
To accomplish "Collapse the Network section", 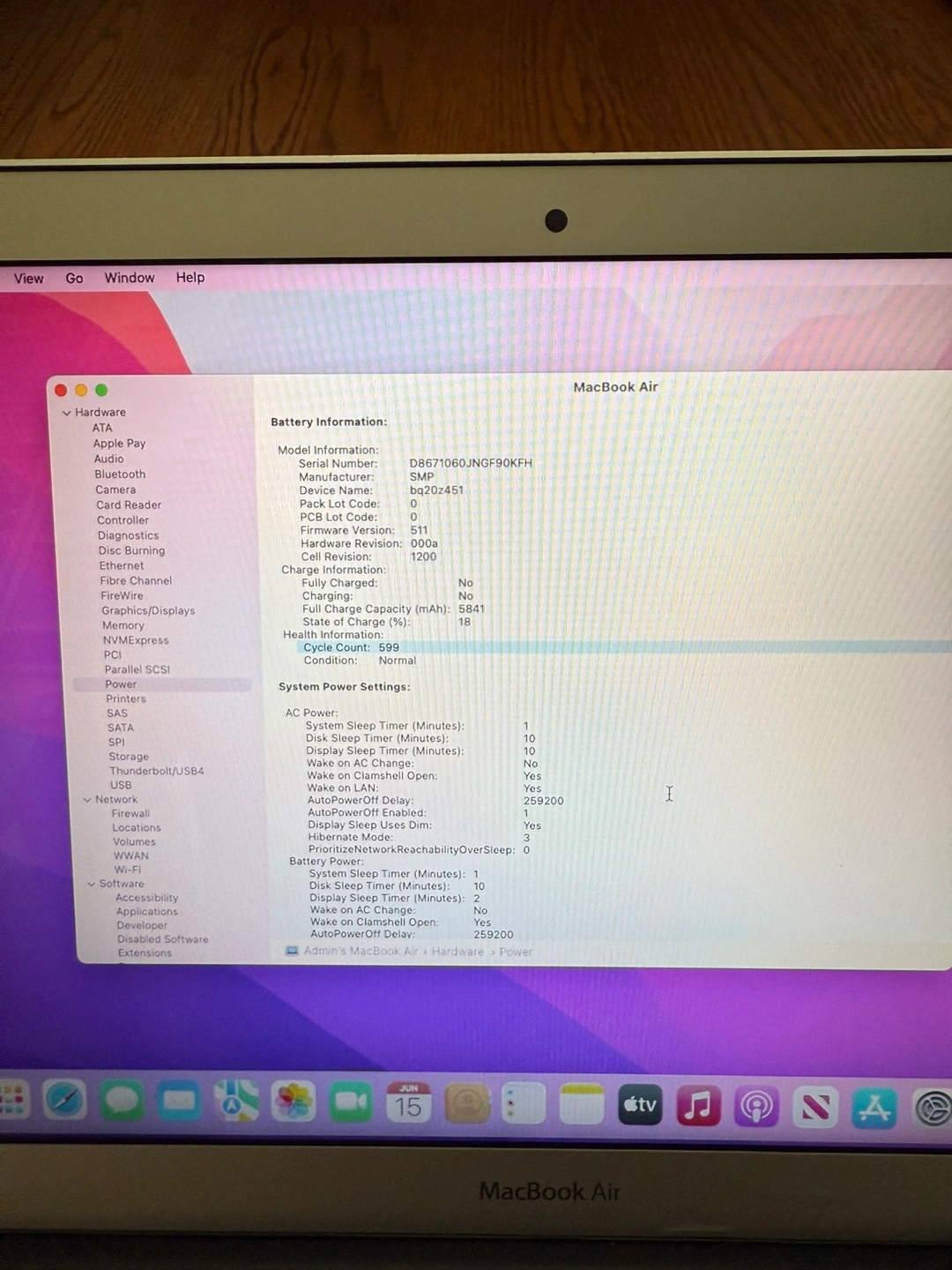I will coord(87,800).
